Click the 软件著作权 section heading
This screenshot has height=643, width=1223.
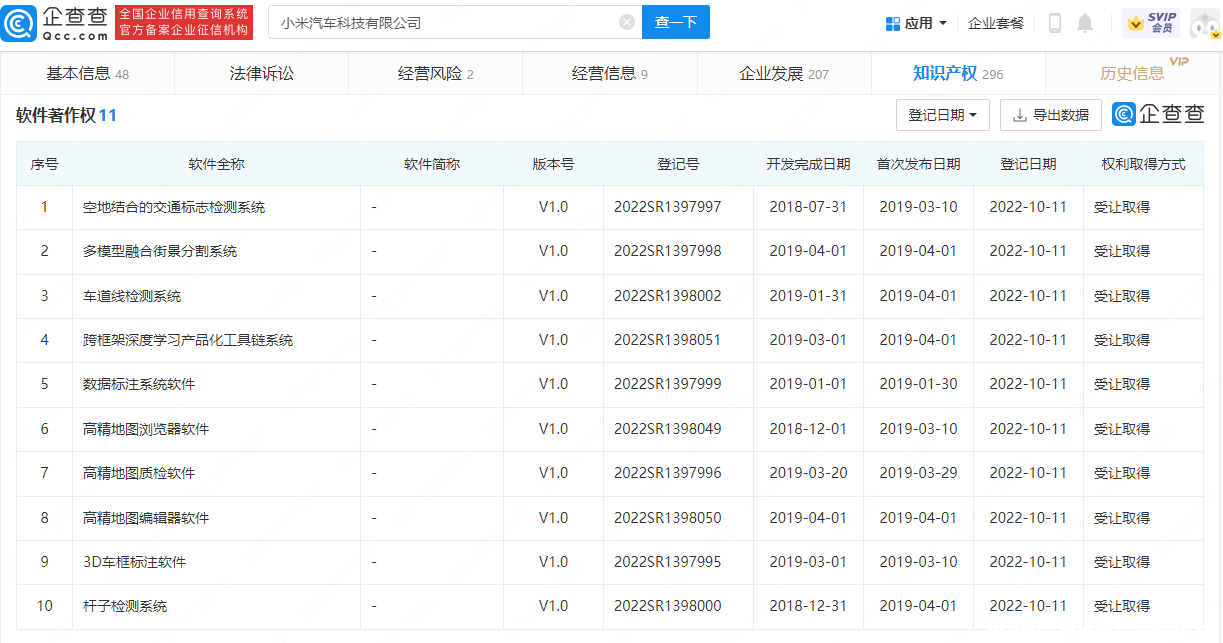tap(56, 115)
